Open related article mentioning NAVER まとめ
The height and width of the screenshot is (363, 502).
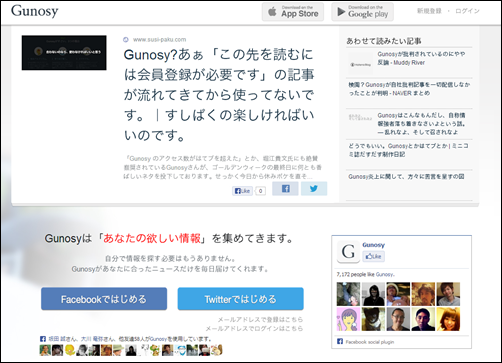[409, 89]
